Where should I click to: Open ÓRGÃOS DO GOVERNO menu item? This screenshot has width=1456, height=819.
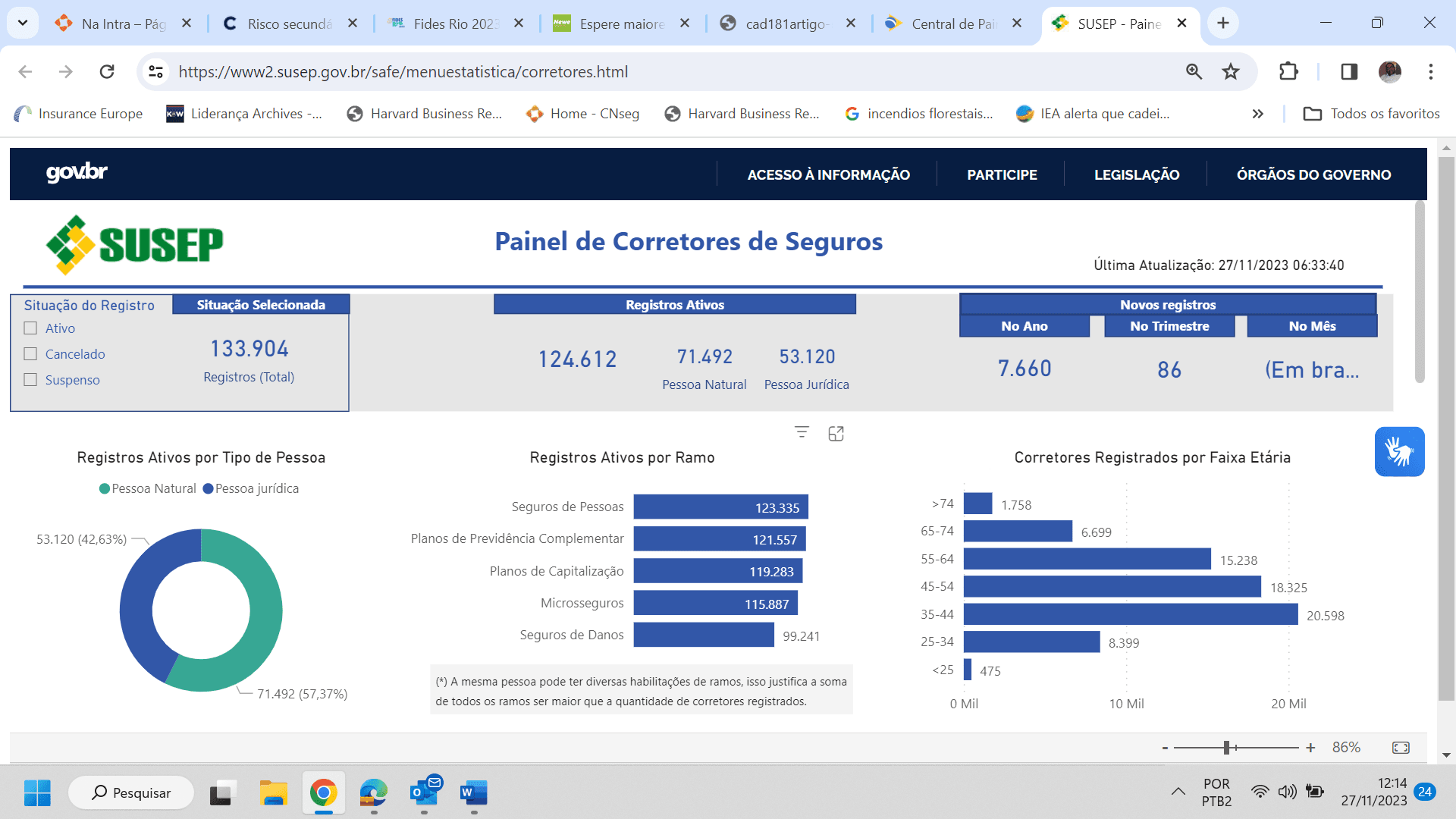pyautogui.click(x=1313, y=174)
